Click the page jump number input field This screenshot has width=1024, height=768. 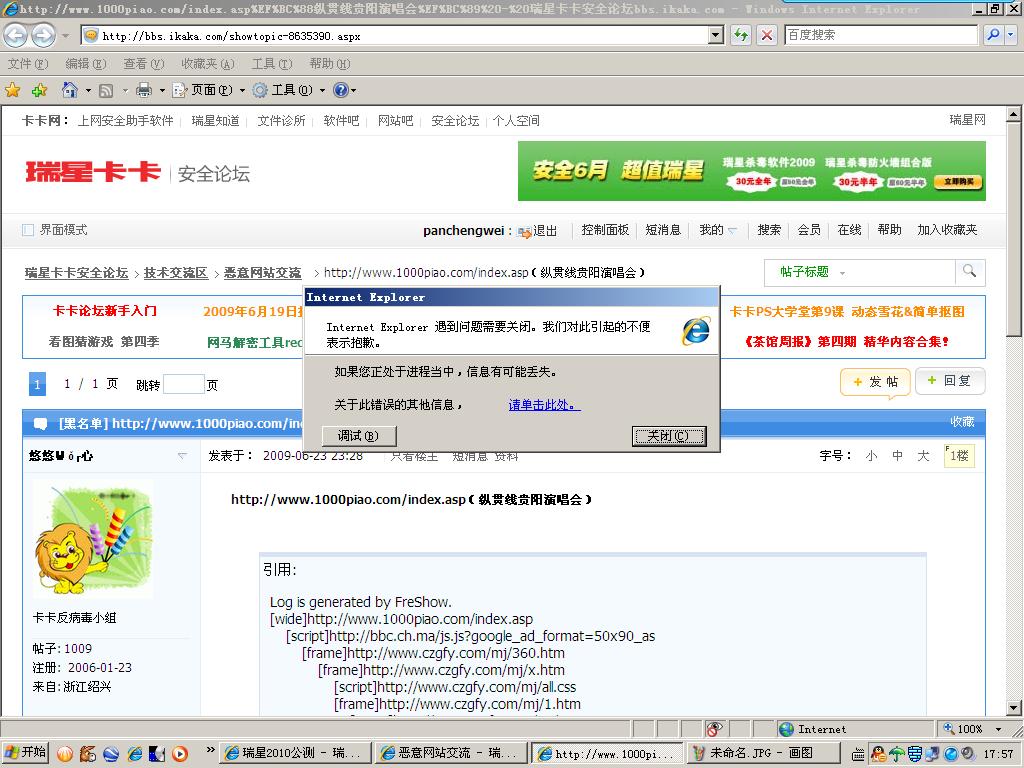pos(184,384)
